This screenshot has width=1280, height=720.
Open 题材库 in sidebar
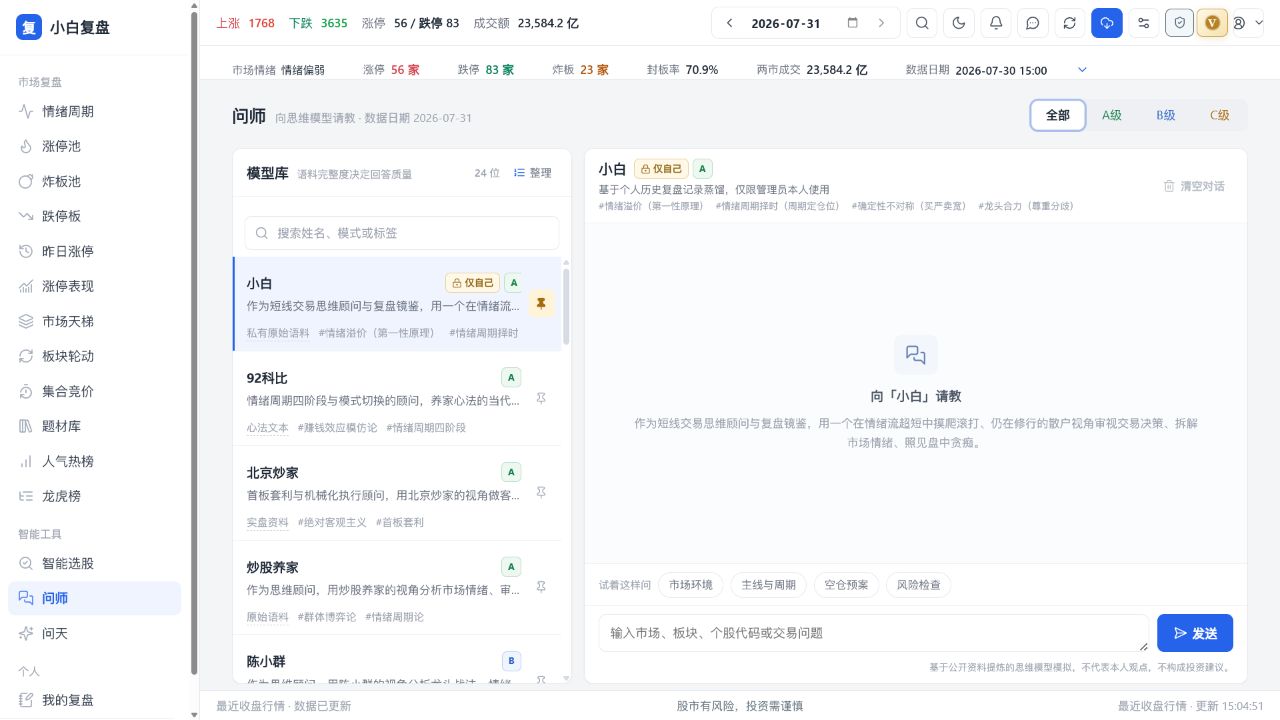pyautogui.click(x=94, y=427)
